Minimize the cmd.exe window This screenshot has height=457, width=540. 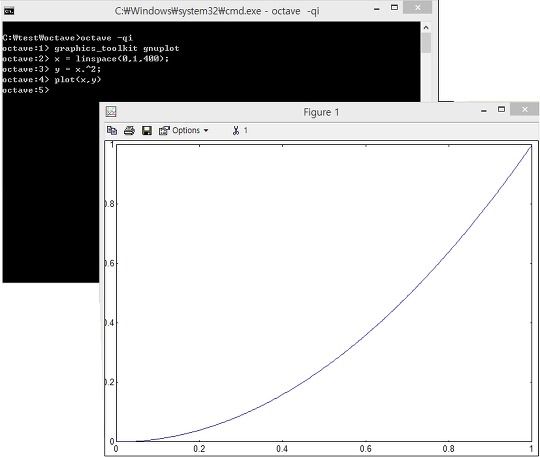click(377, 9)
